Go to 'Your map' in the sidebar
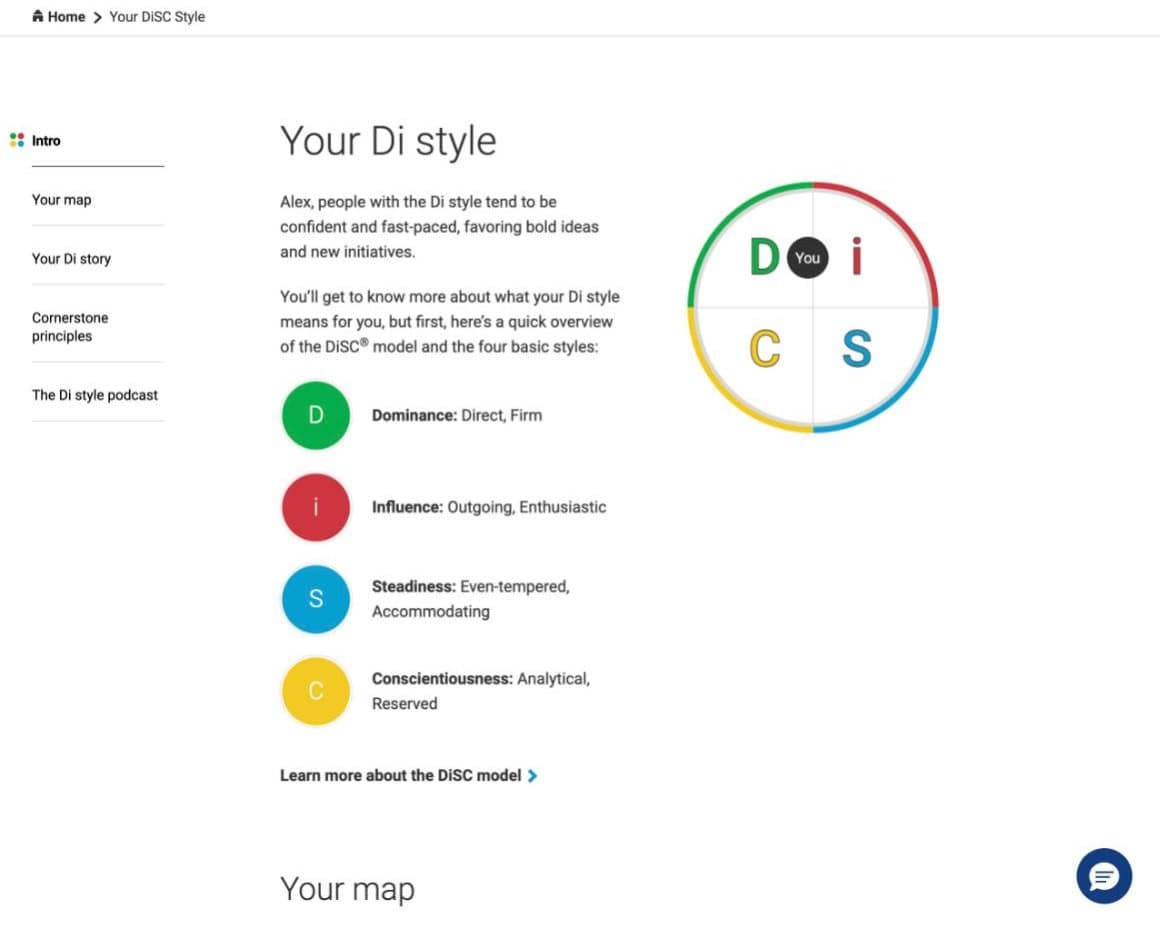Image resolution: width=1160 pixels, height=929 pixels. coord(61,200)
